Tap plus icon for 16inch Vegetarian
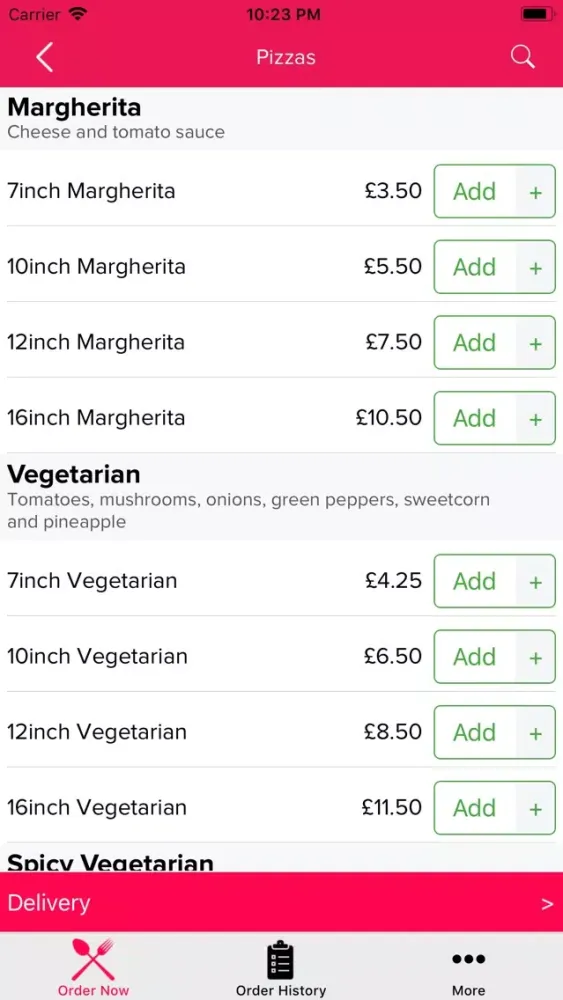The height and width of the screenshot is (1000, 563). (536, 808)
